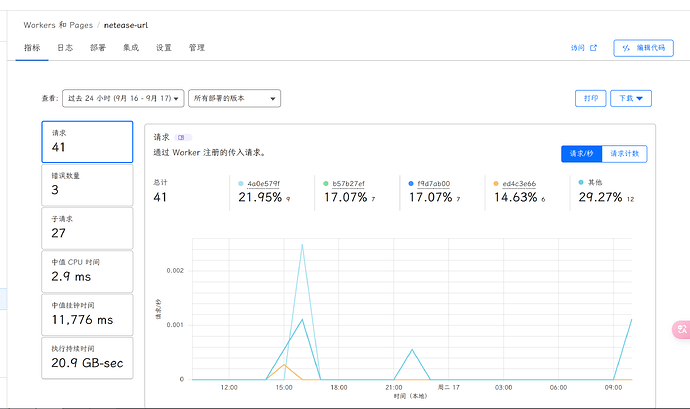Click the ed4c3e66 version link
The width and height of the screenshot is (690, 409).
click(x=519, y=184)
